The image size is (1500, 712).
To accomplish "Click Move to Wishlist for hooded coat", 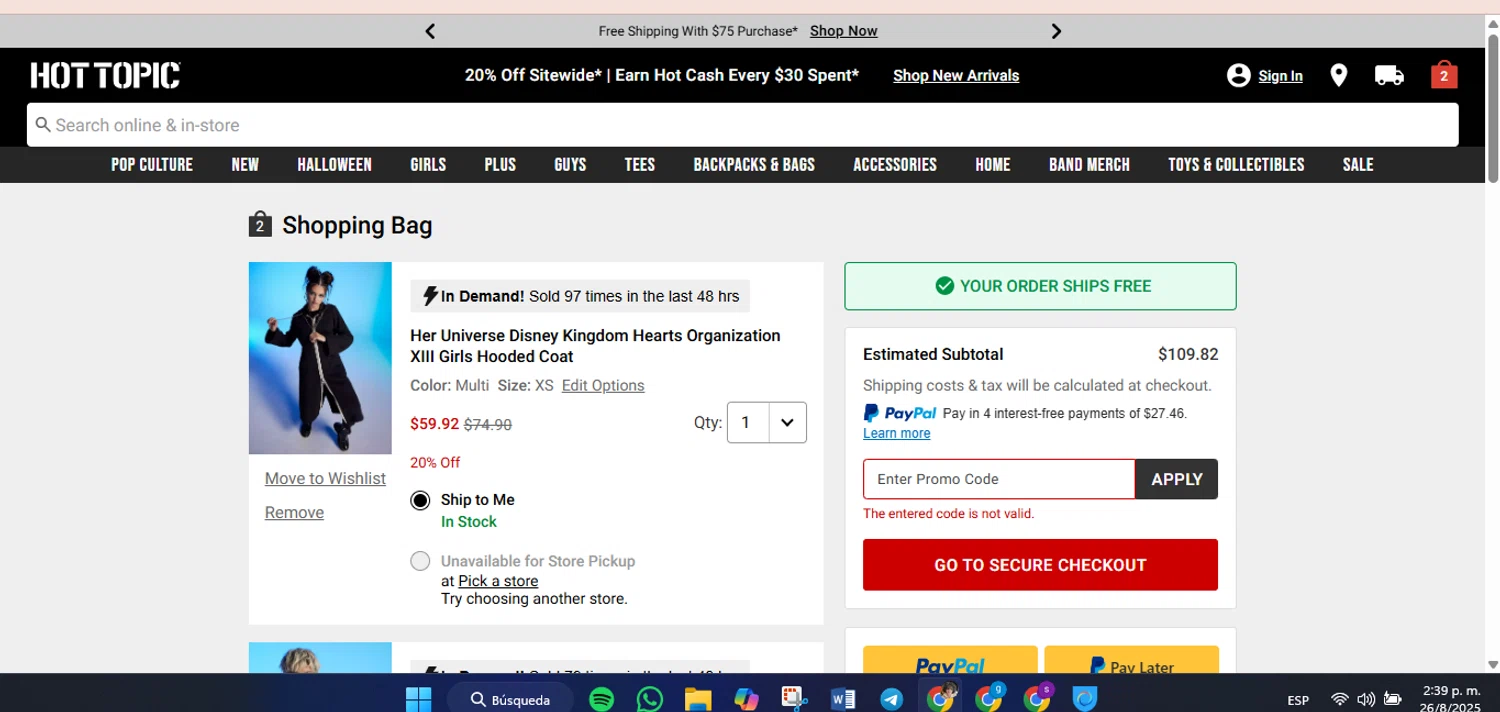I will pos(325,478).
